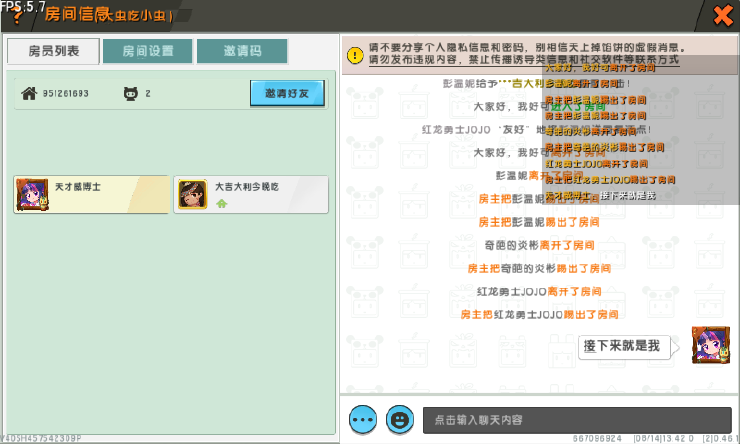Select the 大吉大利今晚吃 player name
740x444 pixels.
coord(243,187)
